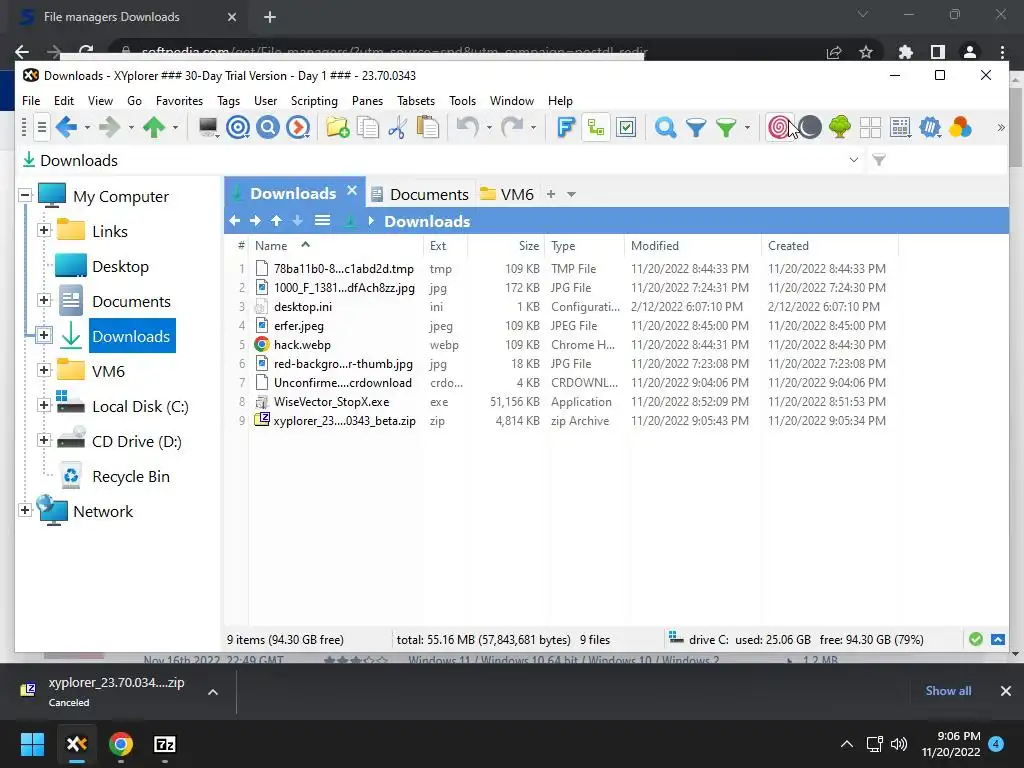
Task: Collapse the My Computer tree node
Action: click(x=25, y=195)
